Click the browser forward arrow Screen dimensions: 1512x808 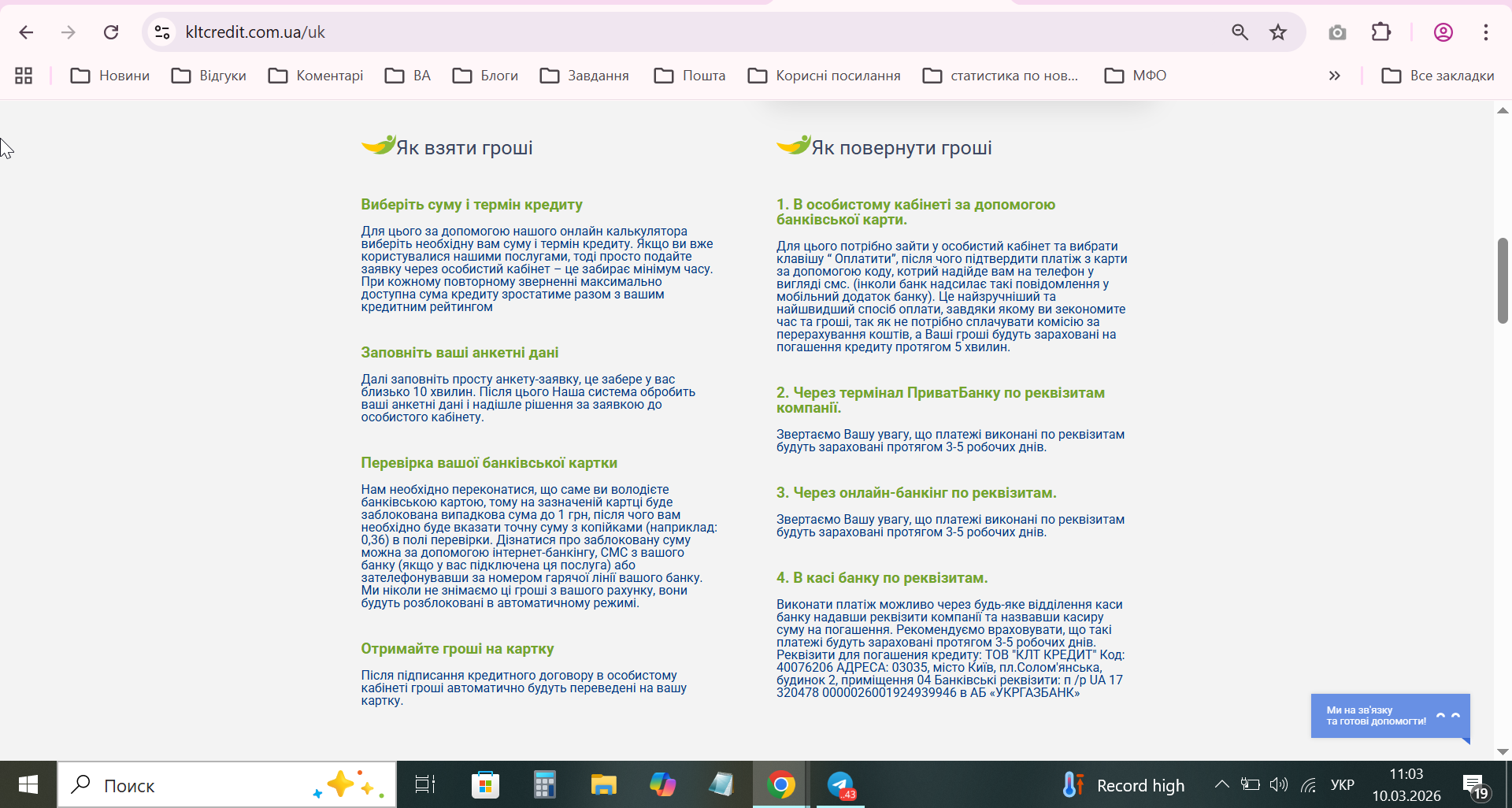pos(69,32)
